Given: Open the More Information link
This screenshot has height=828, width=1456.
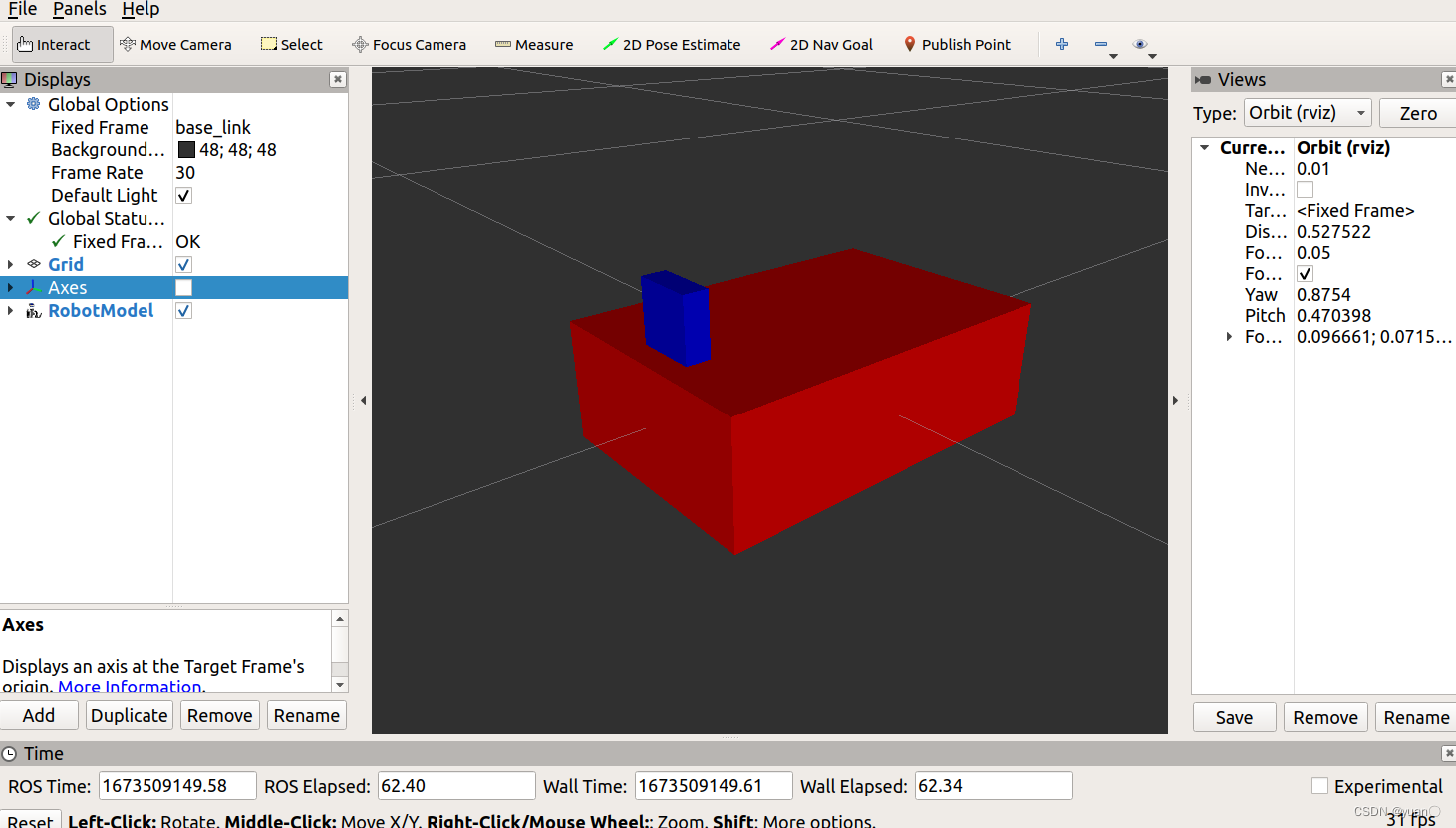Looking at the screenshot, I should (130, 687).
